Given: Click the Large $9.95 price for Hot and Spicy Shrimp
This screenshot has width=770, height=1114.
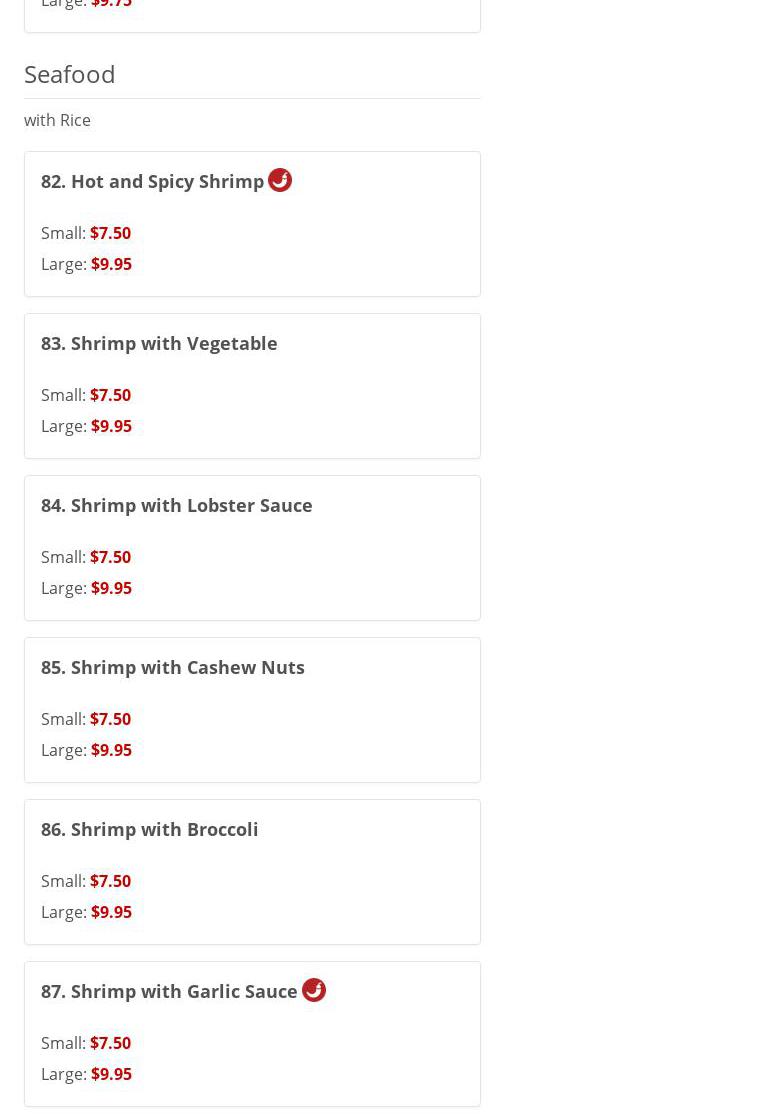Looking at the screenshot, I should click(111, 264).
